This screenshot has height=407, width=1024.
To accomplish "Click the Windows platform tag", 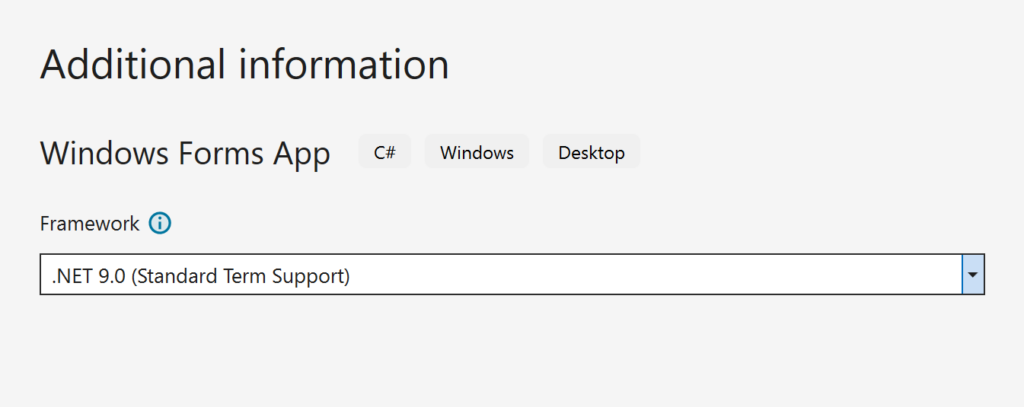I will coord(477,153).
